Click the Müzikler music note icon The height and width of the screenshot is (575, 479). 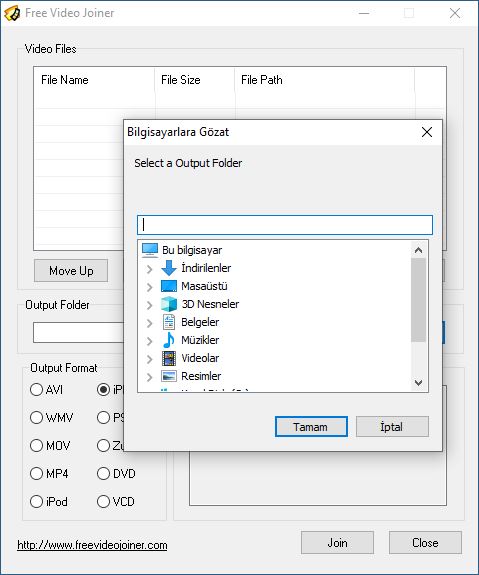(169, 340)
